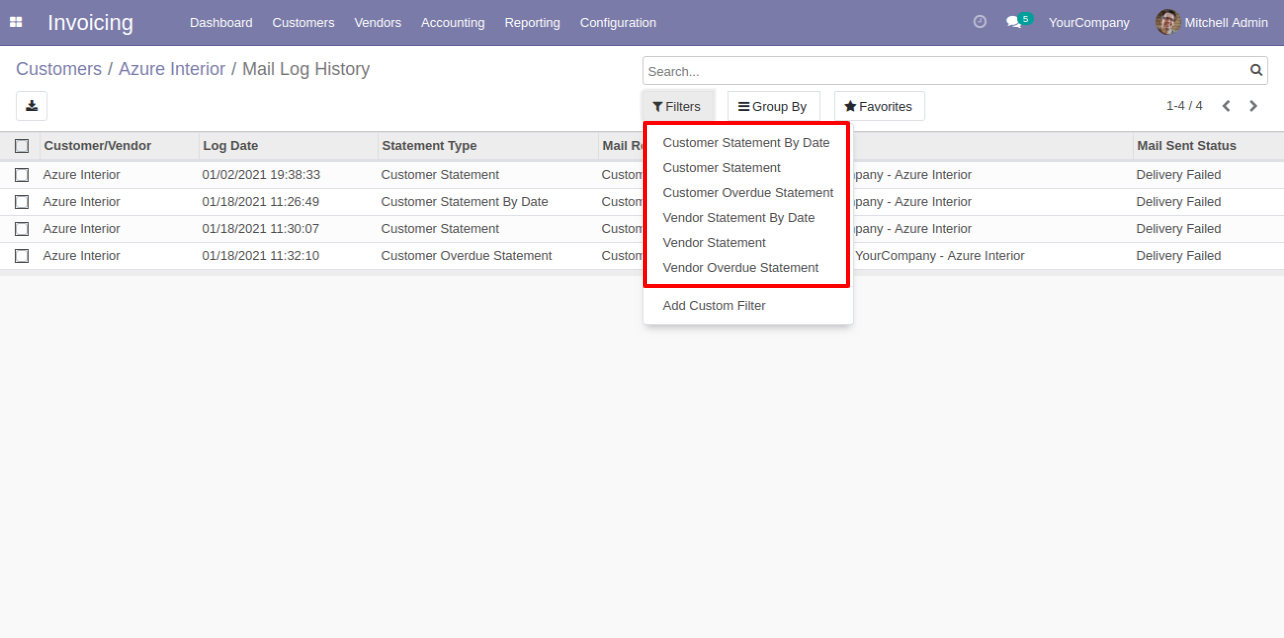Expand the Group By dropdown
This screenshot has height=638, width=1284.
point(773,106)
